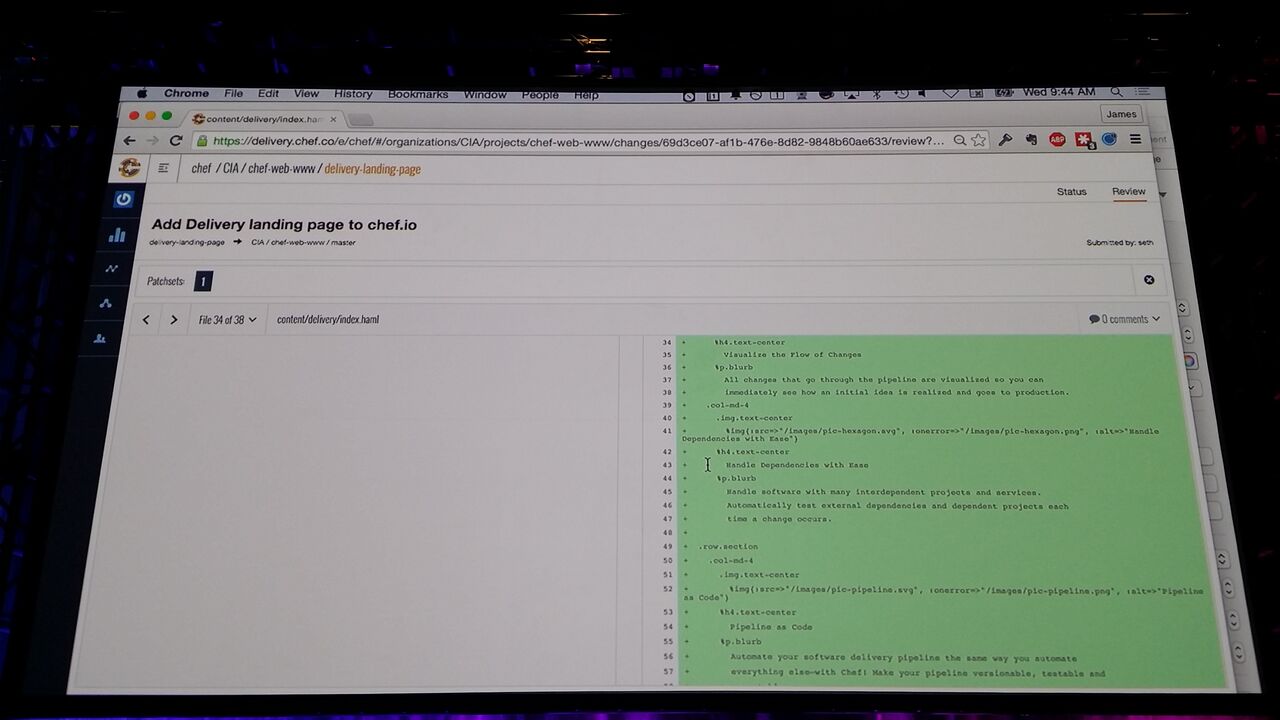The height and width of the screenshot is (720, 1280).
Task: Click the Bluetooth menu bar icon
Action: [x=876, y=93]
